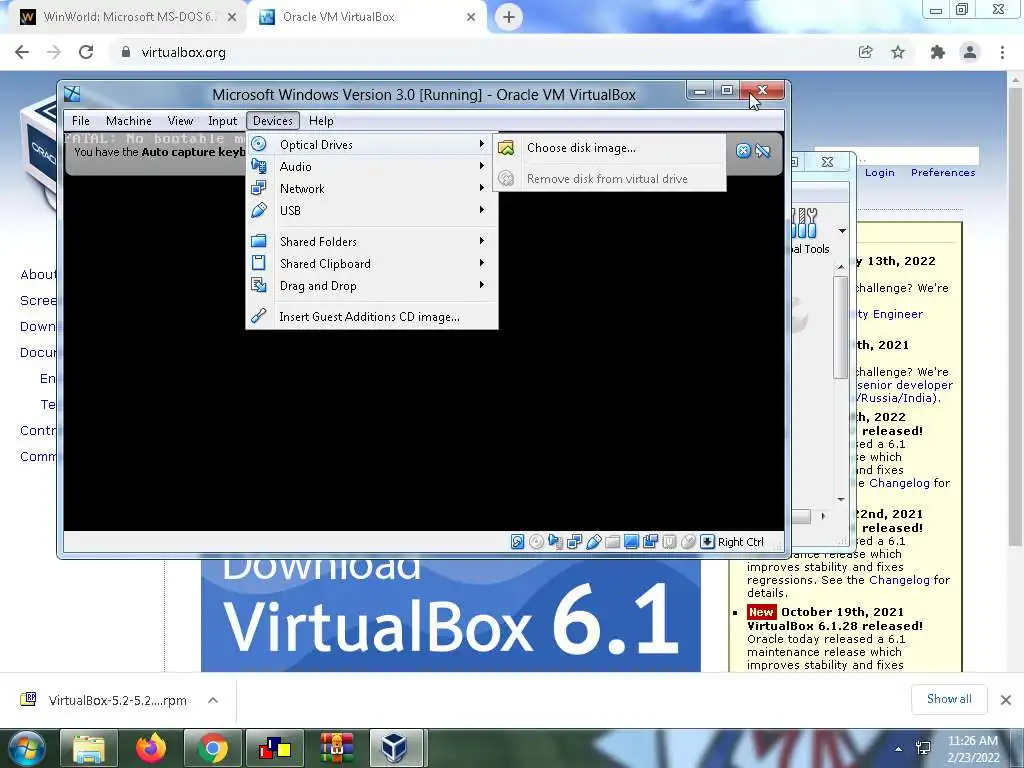1024x768 pixels.
Task: Dismiss the auto capture keyboard notification
Action: pos(743,151)
